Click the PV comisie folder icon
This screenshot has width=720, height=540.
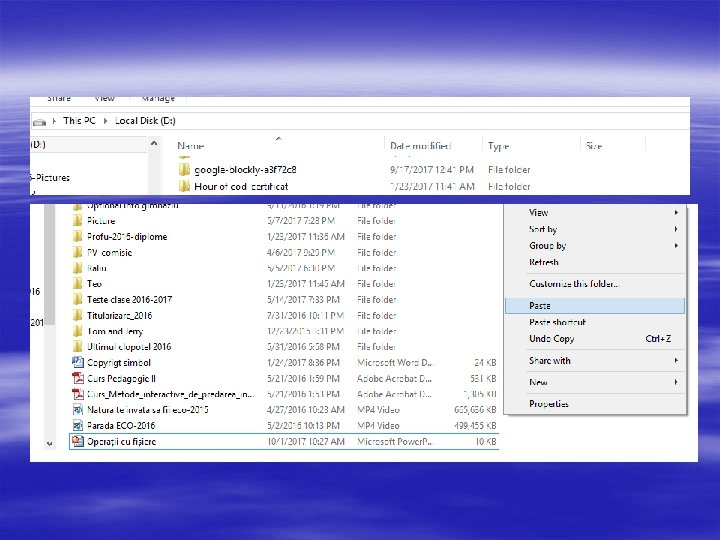coord(78,253)
